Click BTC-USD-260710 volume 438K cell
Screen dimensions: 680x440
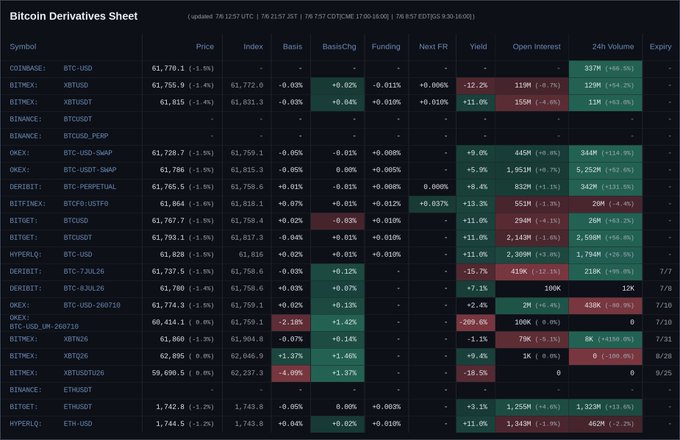click(x=605, y=305)
